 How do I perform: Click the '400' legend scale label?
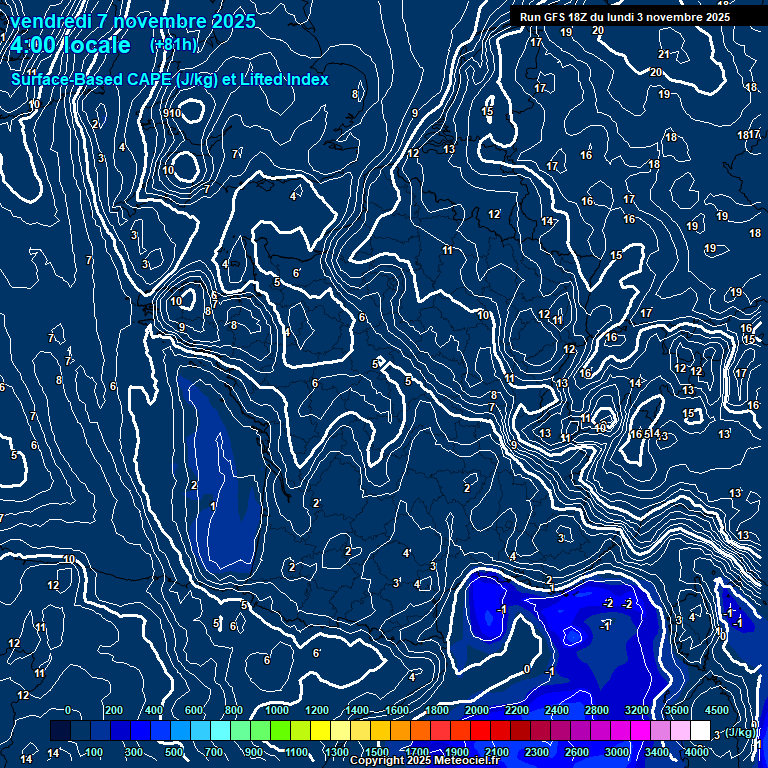point(154,710)
